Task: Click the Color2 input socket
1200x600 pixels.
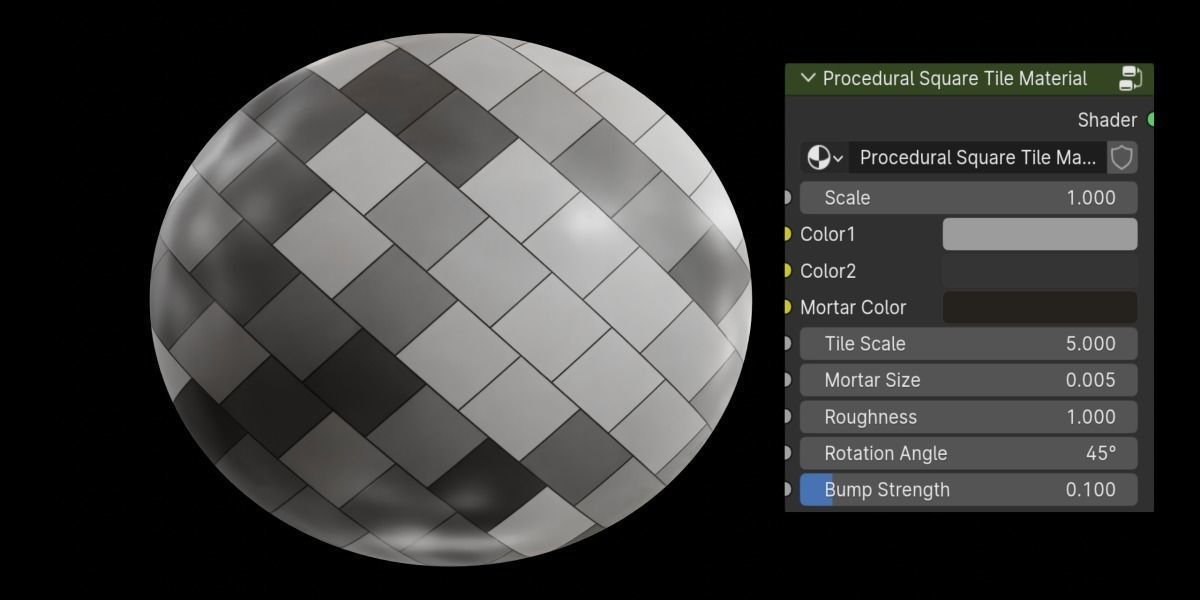Action: pyautogui.click(x=787, y=271)
